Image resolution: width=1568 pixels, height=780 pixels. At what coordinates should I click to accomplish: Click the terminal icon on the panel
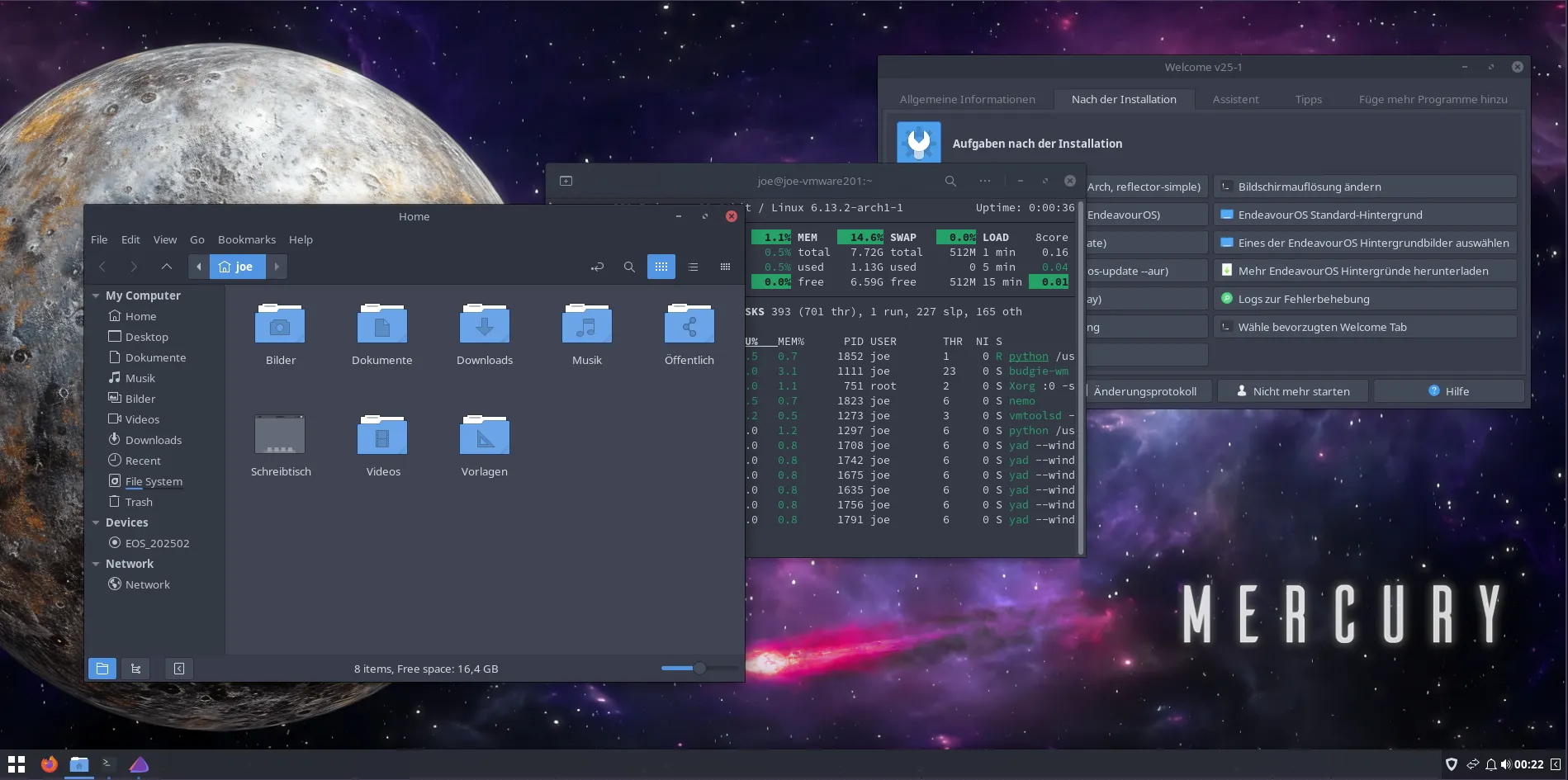pyautogui.click(x=108, y=764)
